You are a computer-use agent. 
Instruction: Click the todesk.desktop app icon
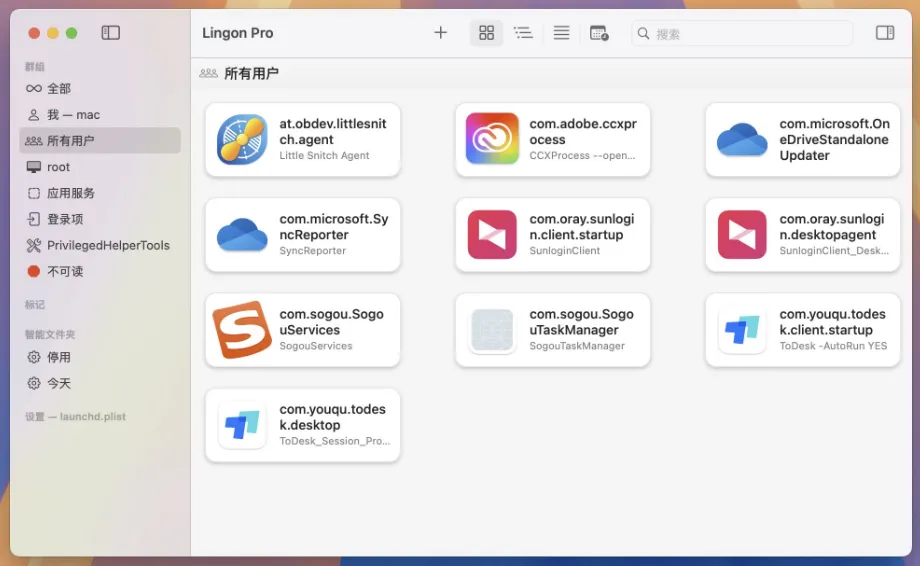pos(242,425)
